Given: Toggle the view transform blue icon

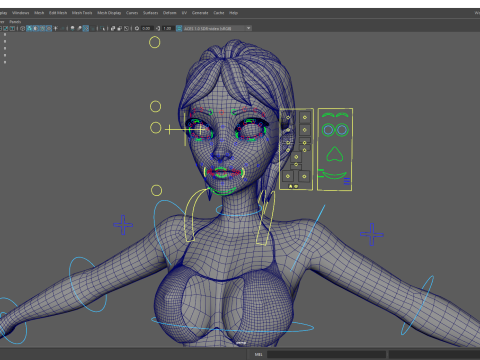Looking at the screenshot, I should tap(179, 28).
